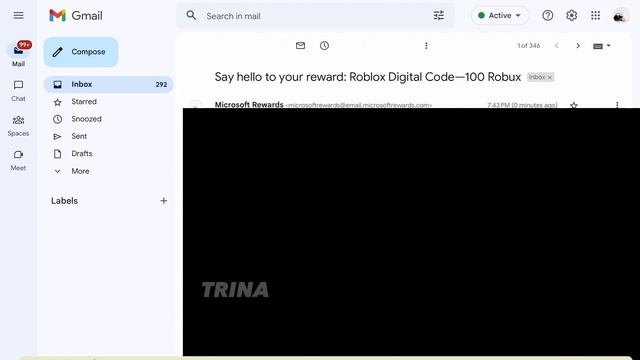Open the Meet section

pos(18,160)
